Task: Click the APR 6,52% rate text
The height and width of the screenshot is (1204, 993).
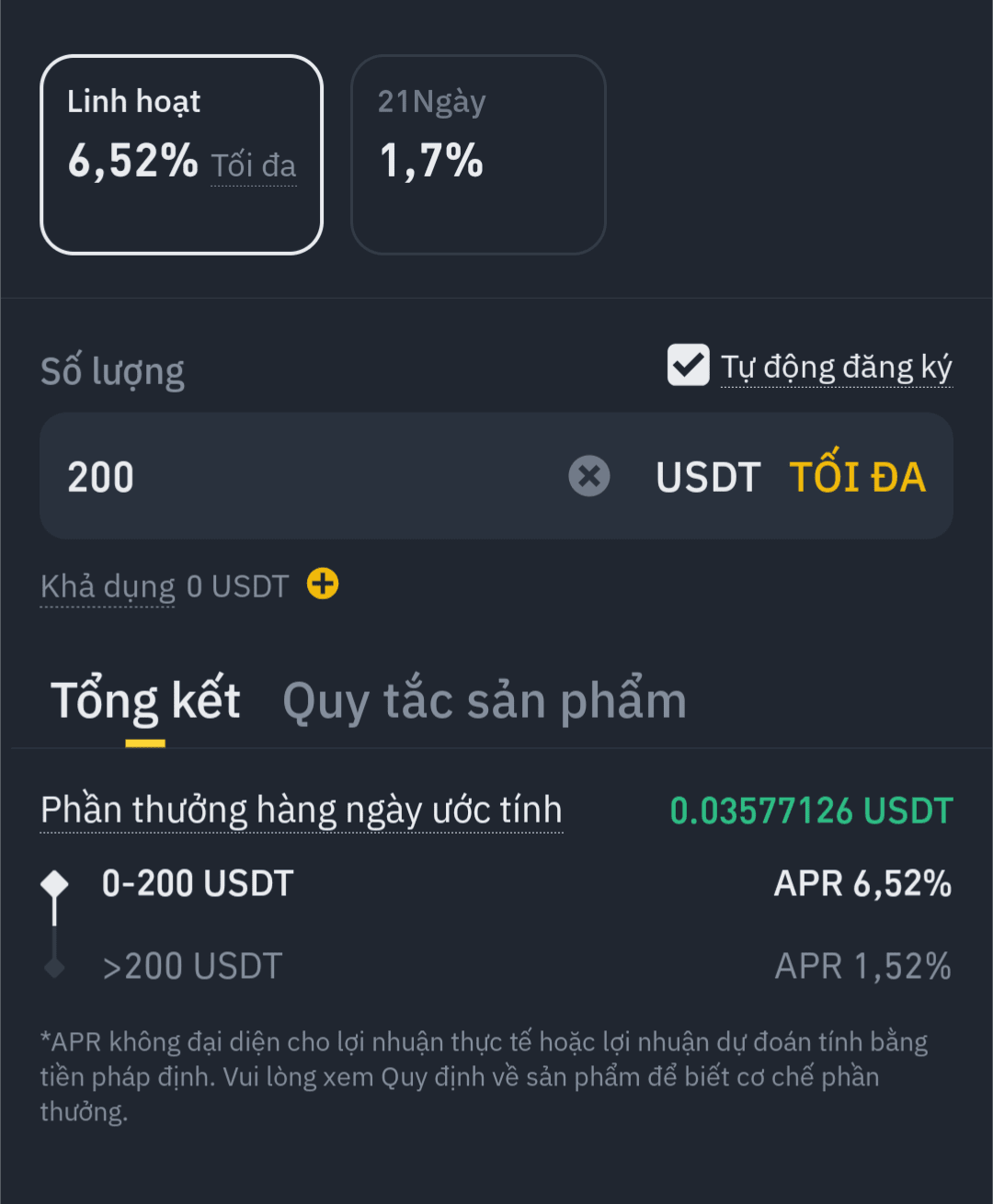Action: 862,884
